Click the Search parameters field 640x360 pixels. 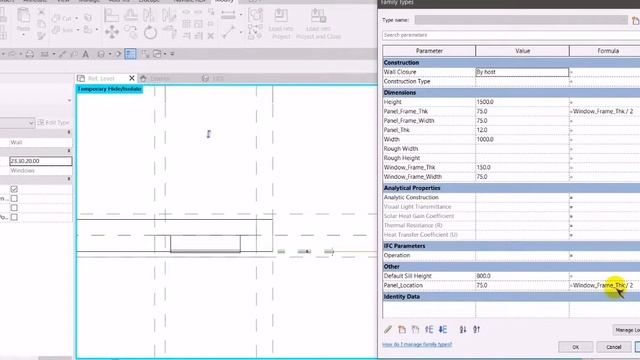coord(511,35)
